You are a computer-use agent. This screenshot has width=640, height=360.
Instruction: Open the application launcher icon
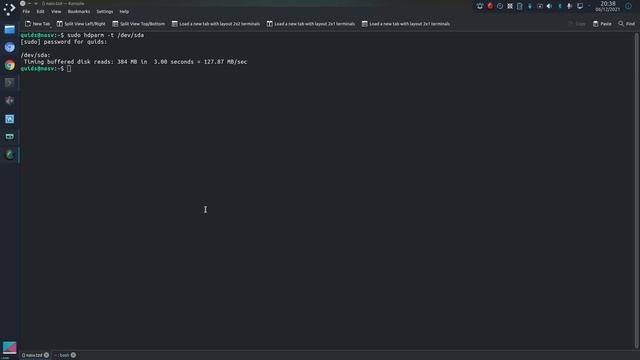(x=9, y=9)
